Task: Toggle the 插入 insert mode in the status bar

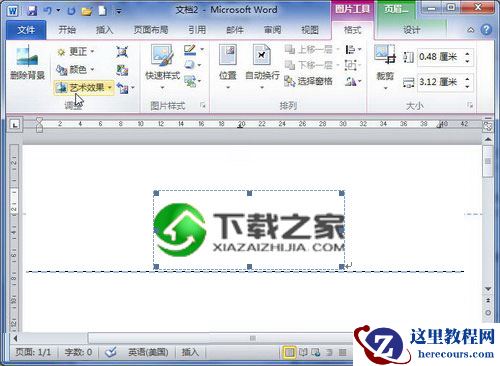Action: click(x=190, y=352)
